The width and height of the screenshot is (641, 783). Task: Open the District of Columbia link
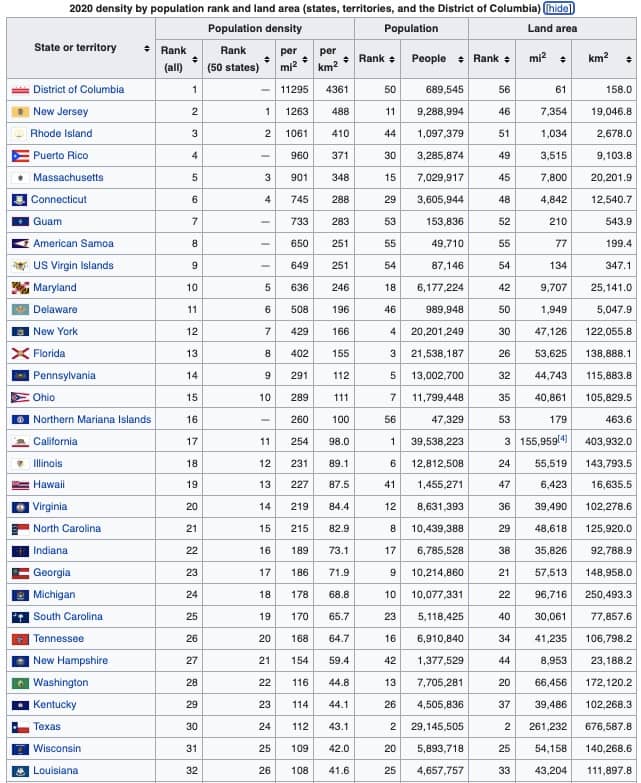pyautogui.click(x=78, y=89)
